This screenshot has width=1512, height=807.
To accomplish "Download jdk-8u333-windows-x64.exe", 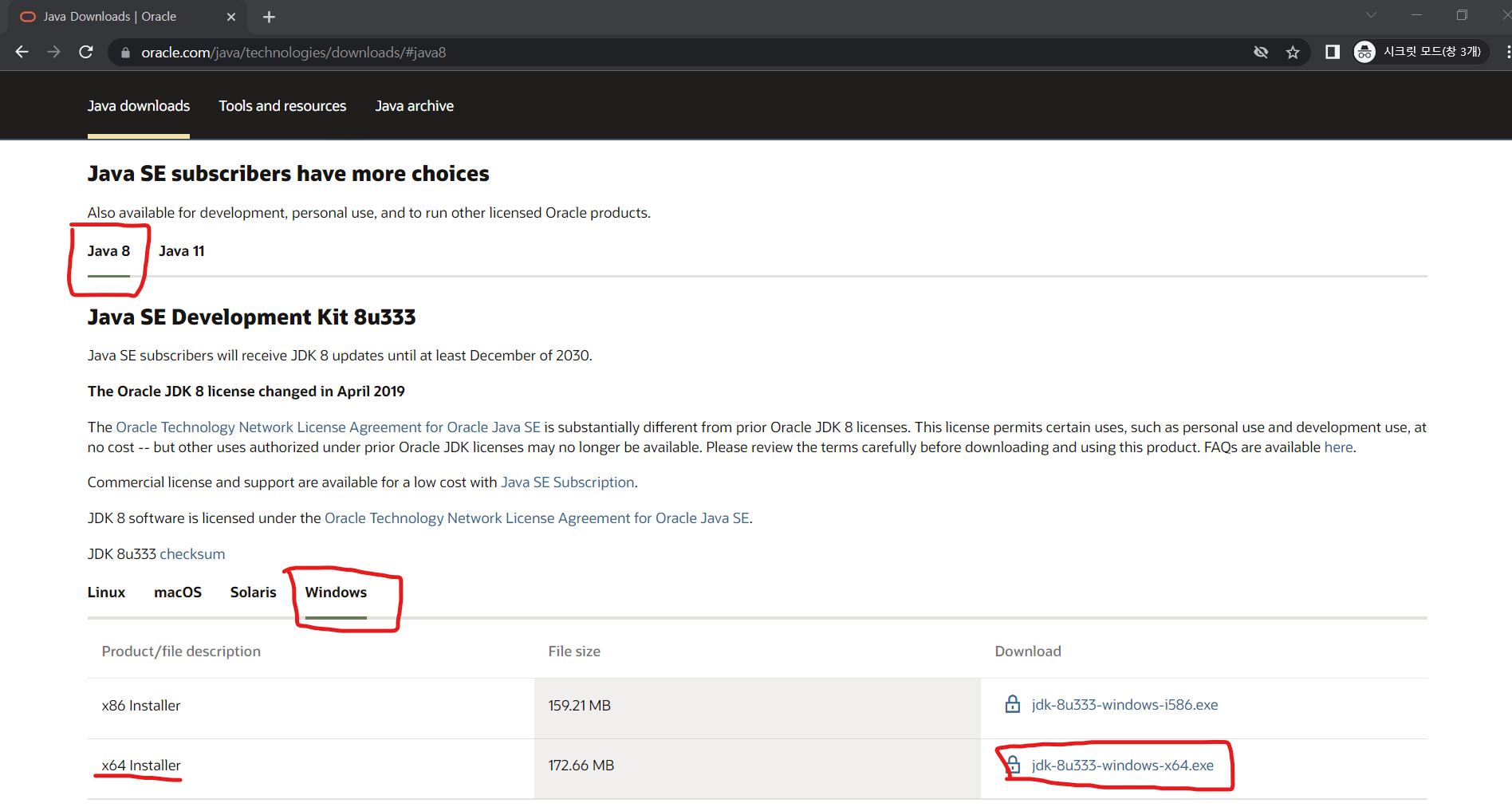I will click(x=1123, y=766).
